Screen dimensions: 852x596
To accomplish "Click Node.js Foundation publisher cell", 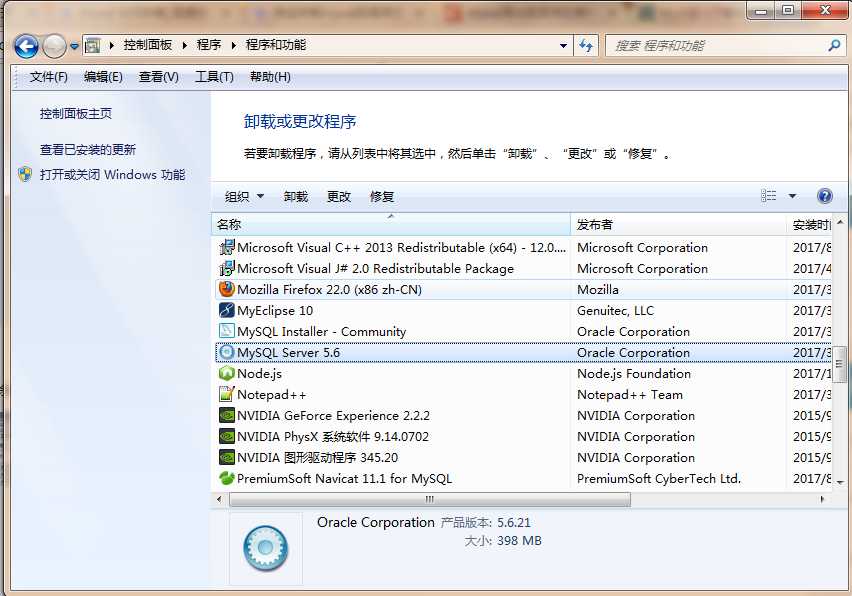I will (634, 374).
